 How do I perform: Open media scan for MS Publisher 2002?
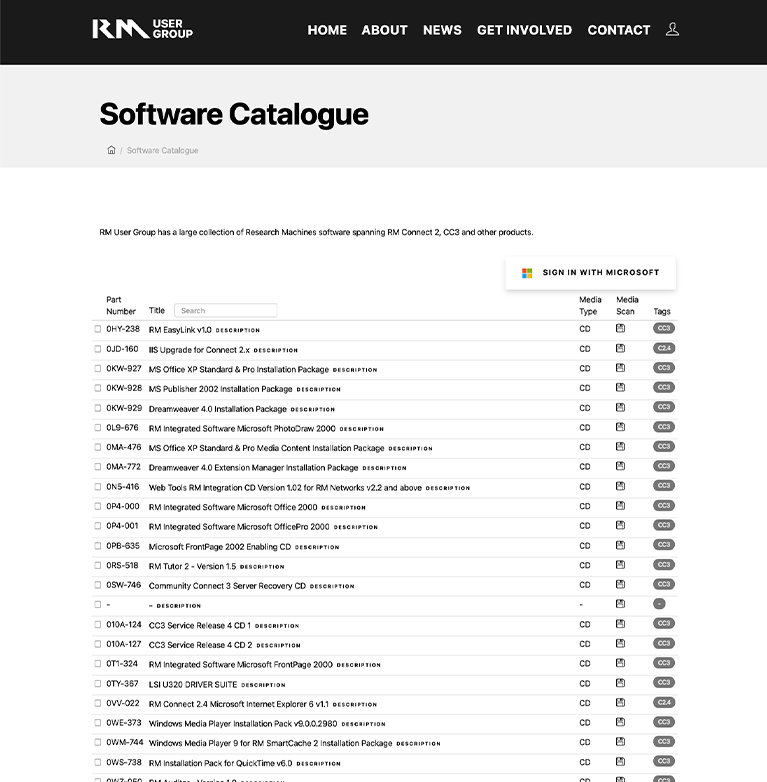pos(620,388)
